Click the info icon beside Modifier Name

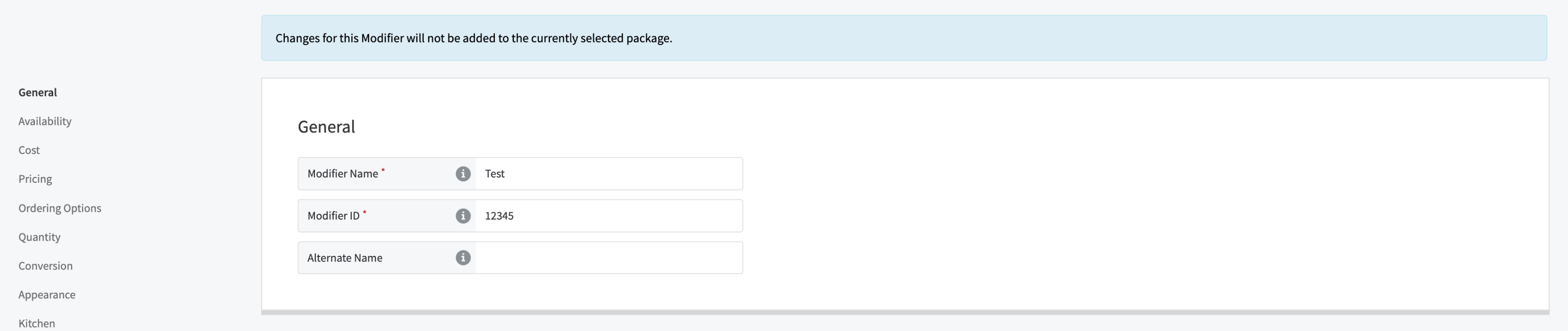tap(463, 174)
